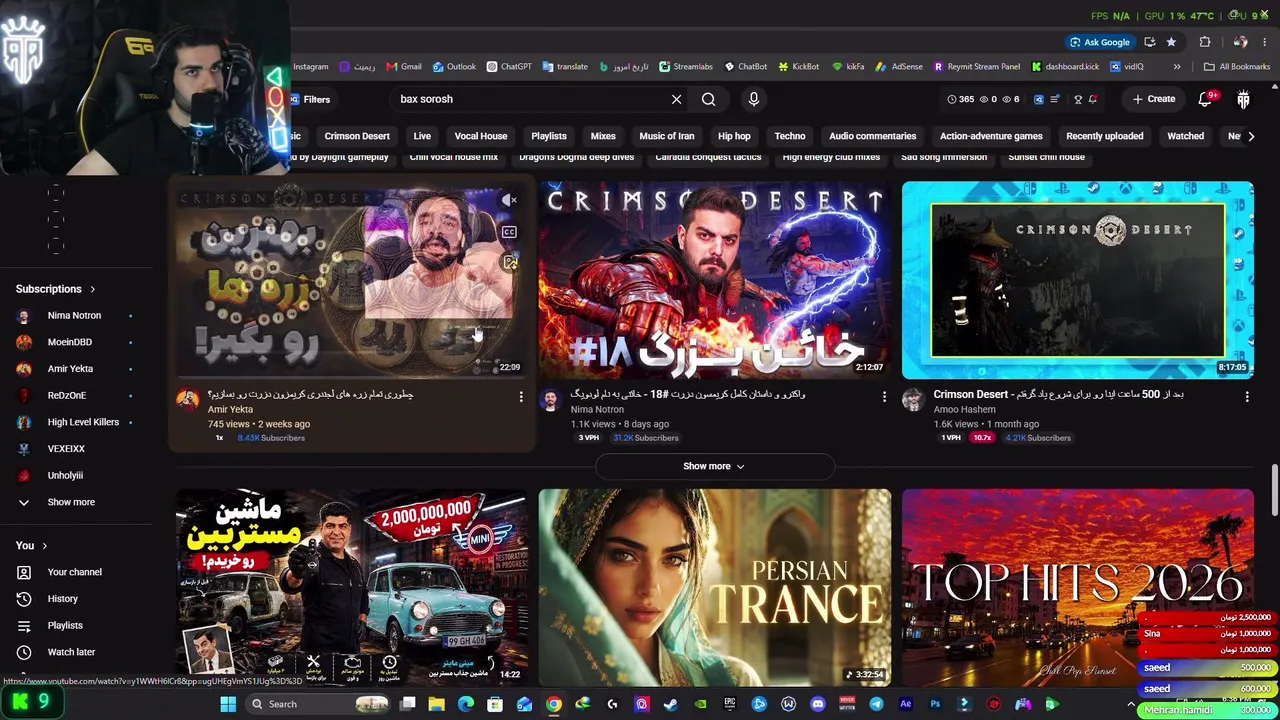
Task: Click the search magnifier button
Action: [x=708, y=99]
